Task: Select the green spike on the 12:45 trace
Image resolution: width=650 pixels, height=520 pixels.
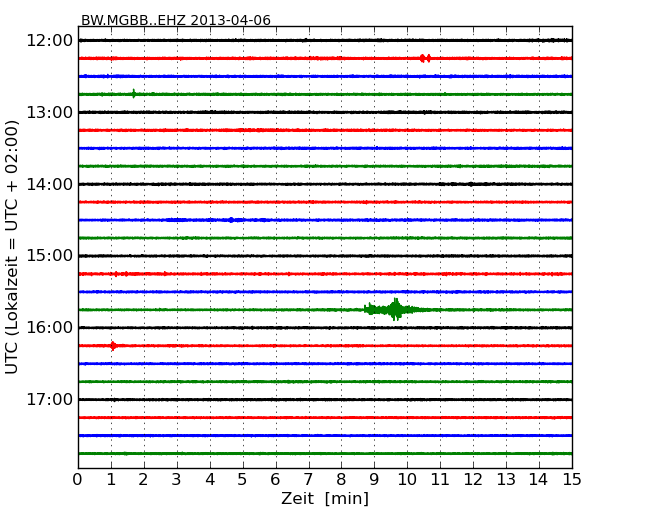Action: pos(133,94)
